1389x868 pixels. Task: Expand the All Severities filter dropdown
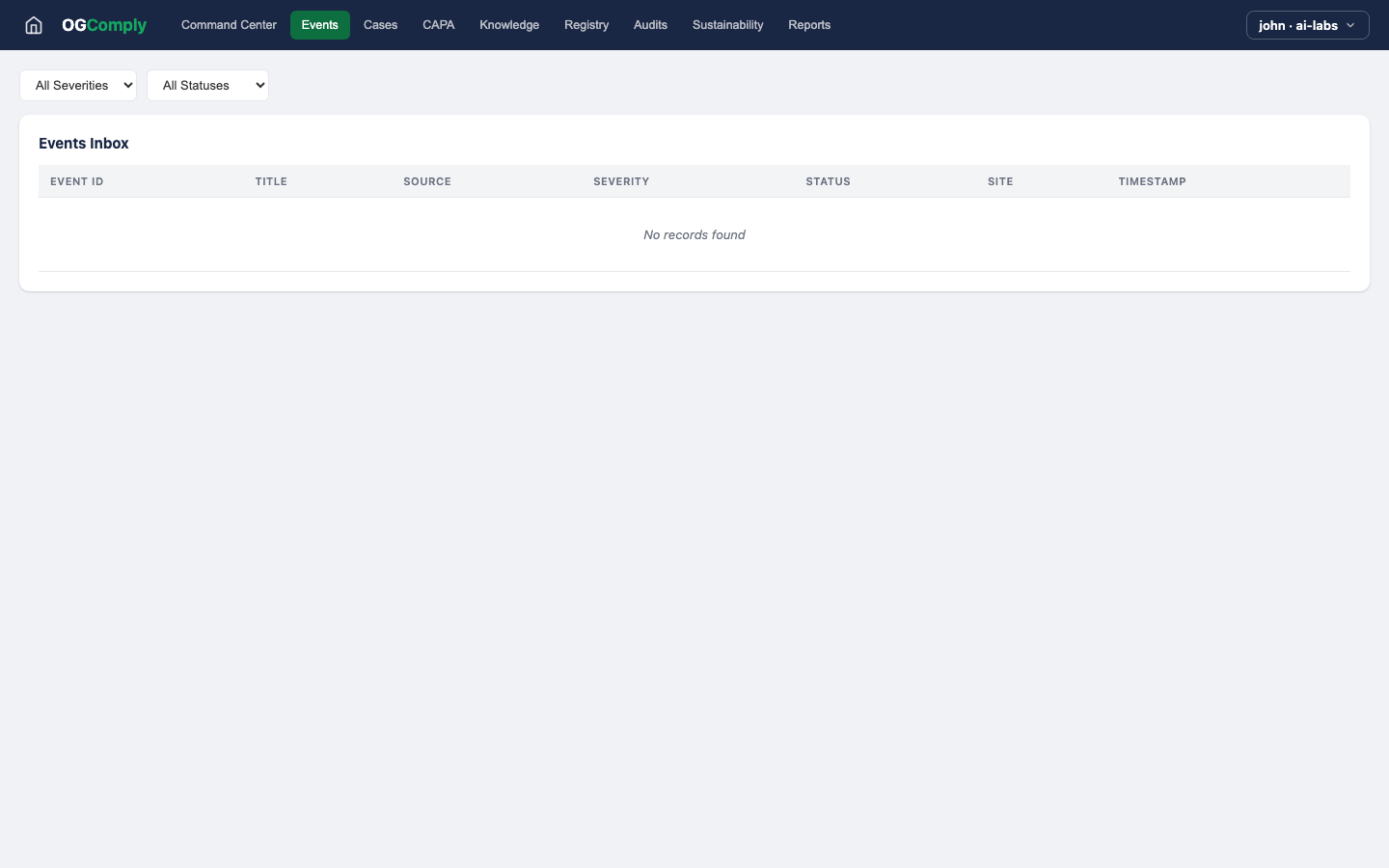78,86
